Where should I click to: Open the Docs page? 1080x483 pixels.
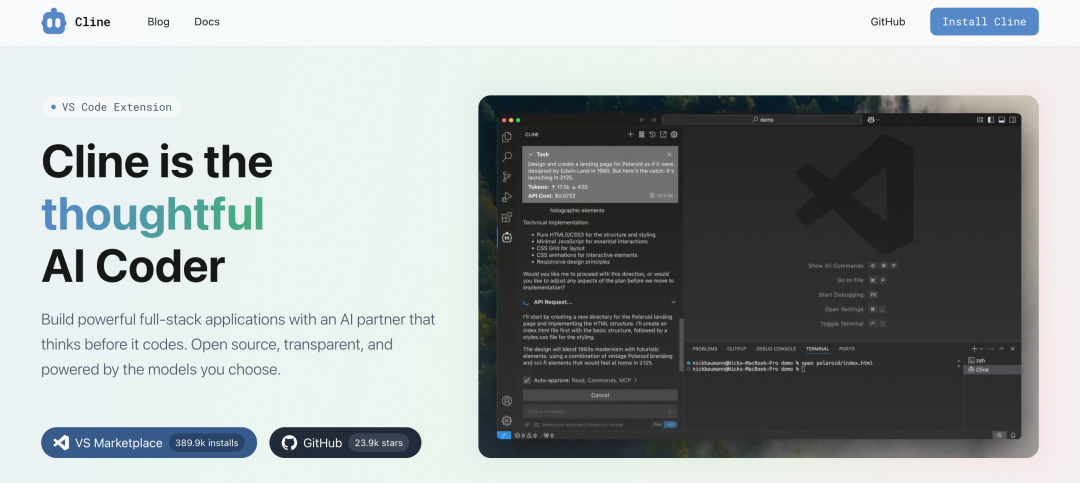coord(207,21)
